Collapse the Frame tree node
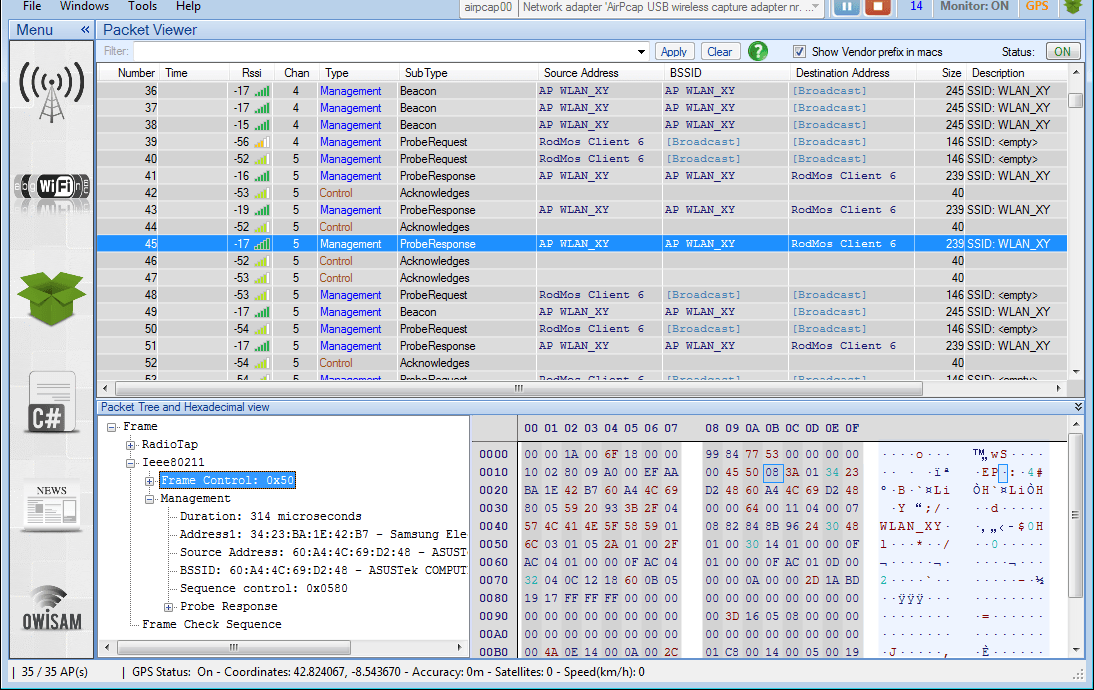Screen dimensions: 1094x690 point(112,427)
